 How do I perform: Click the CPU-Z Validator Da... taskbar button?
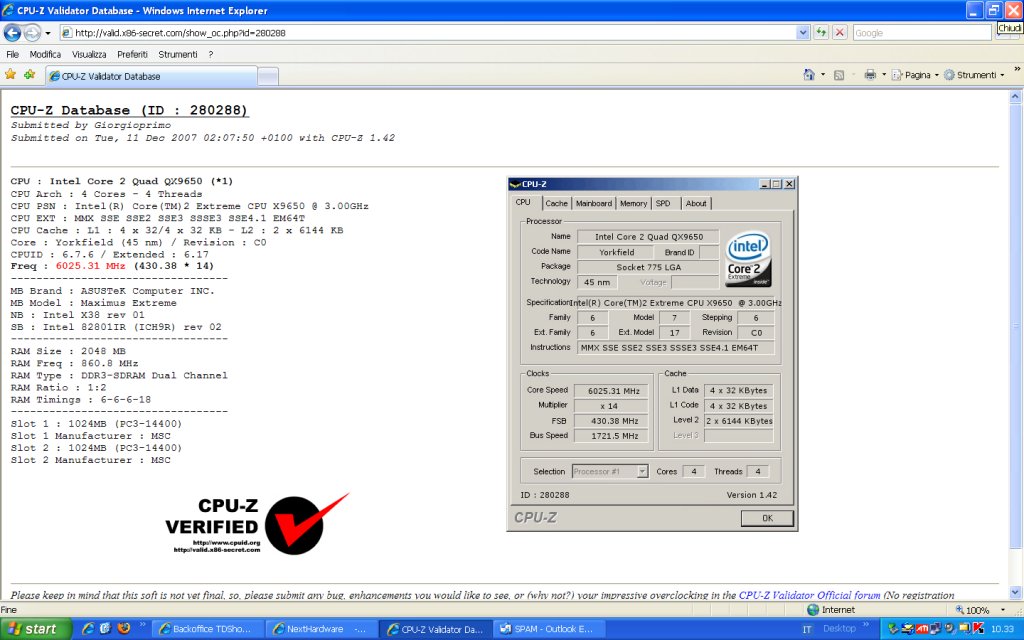pyautogui.click(x=436, y=629)
